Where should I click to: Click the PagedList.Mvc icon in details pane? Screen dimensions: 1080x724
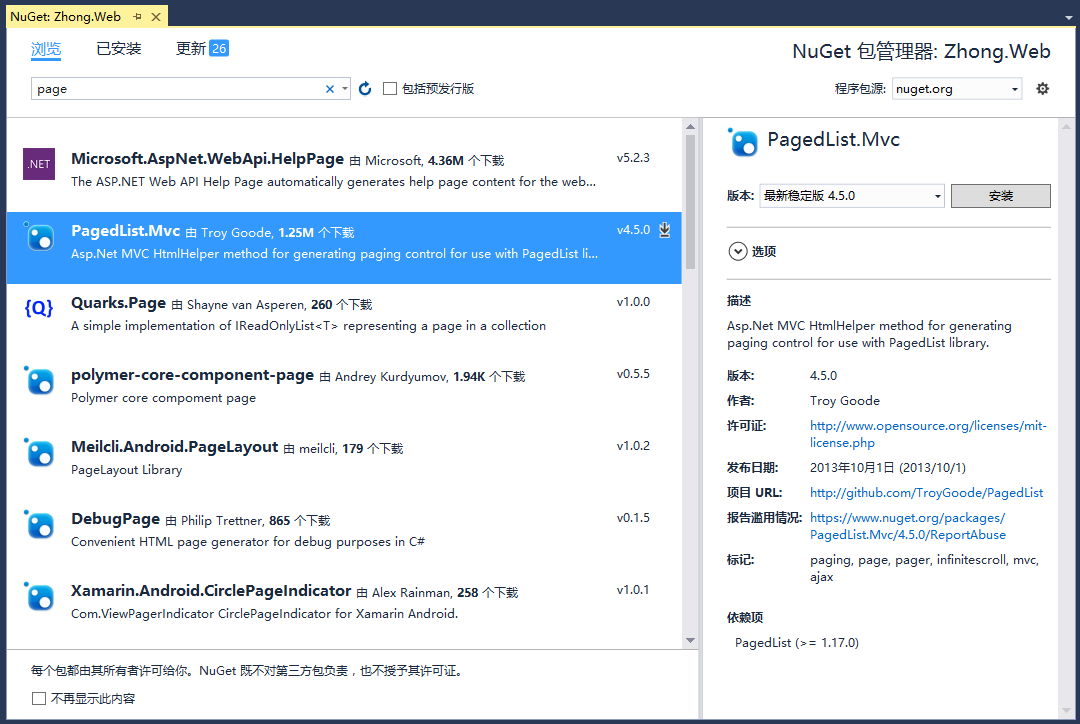point(742,142)
